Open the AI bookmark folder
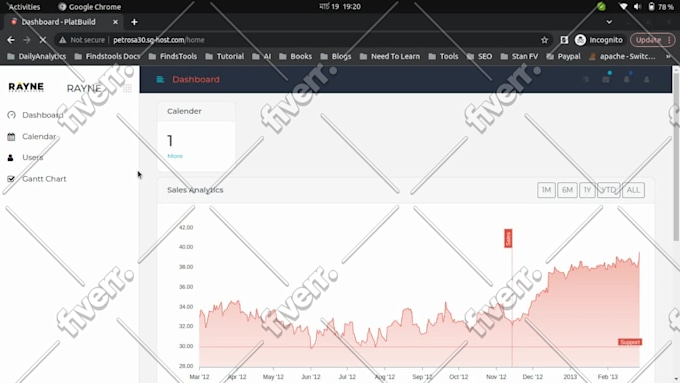The height and width of the screenshot is (383, 680). coord(262,56)
